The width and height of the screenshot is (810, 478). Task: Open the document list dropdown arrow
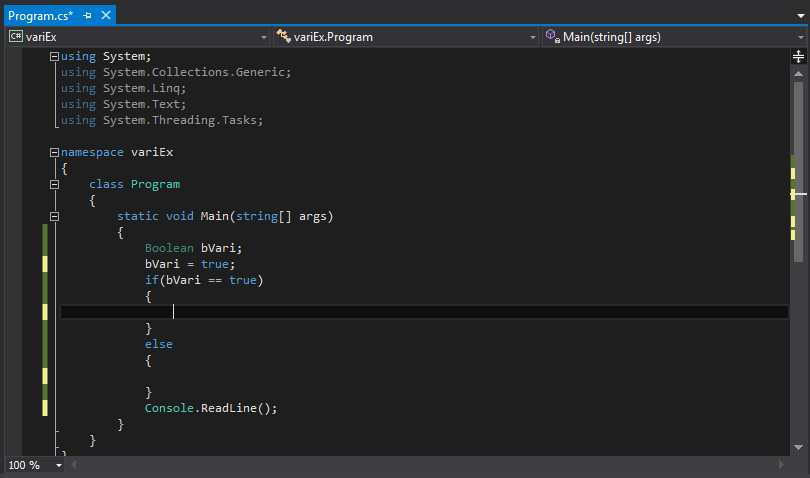(x=801, y=16)
